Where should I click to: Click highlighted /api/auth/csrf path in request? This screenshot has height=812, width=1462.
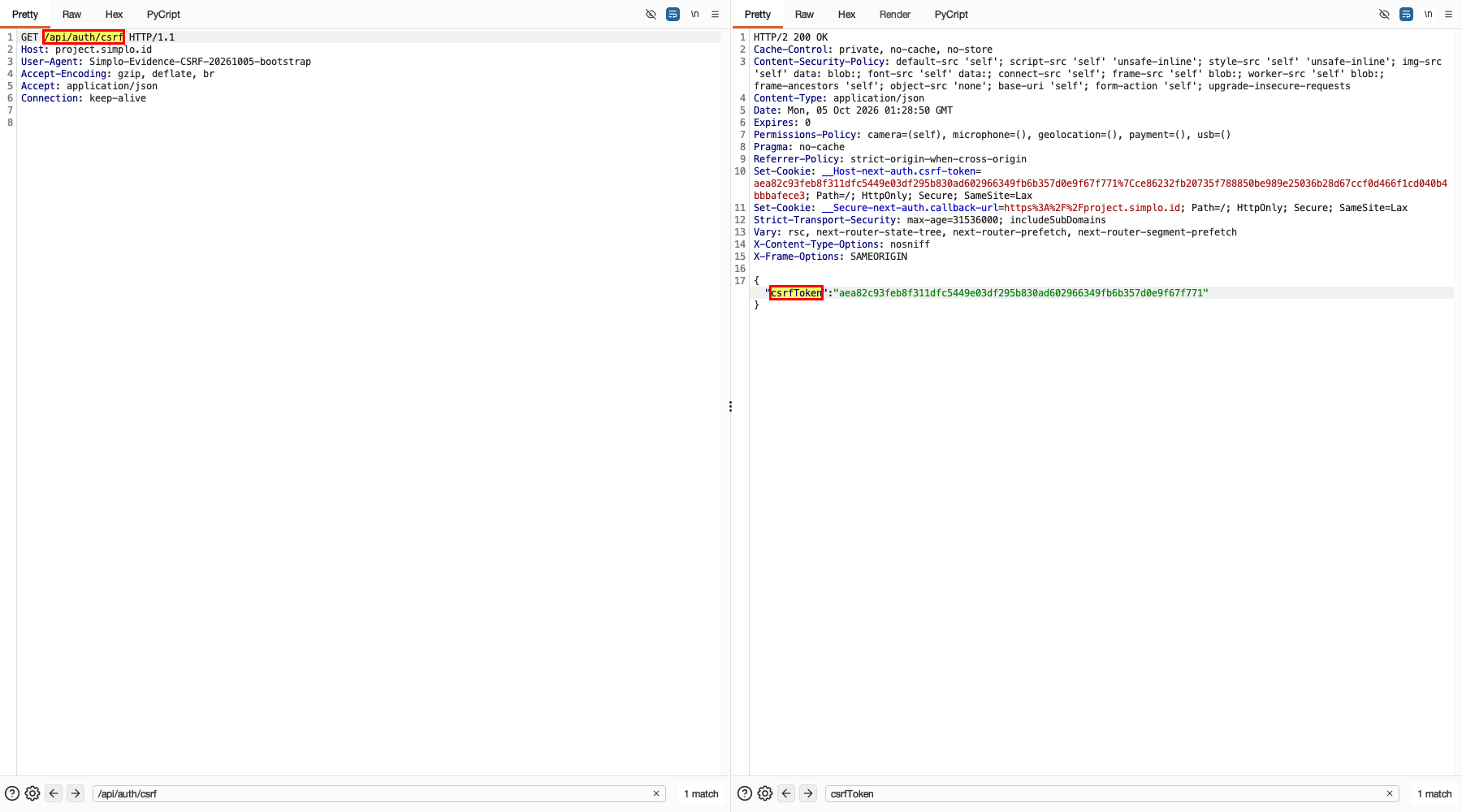click(84, 37)
